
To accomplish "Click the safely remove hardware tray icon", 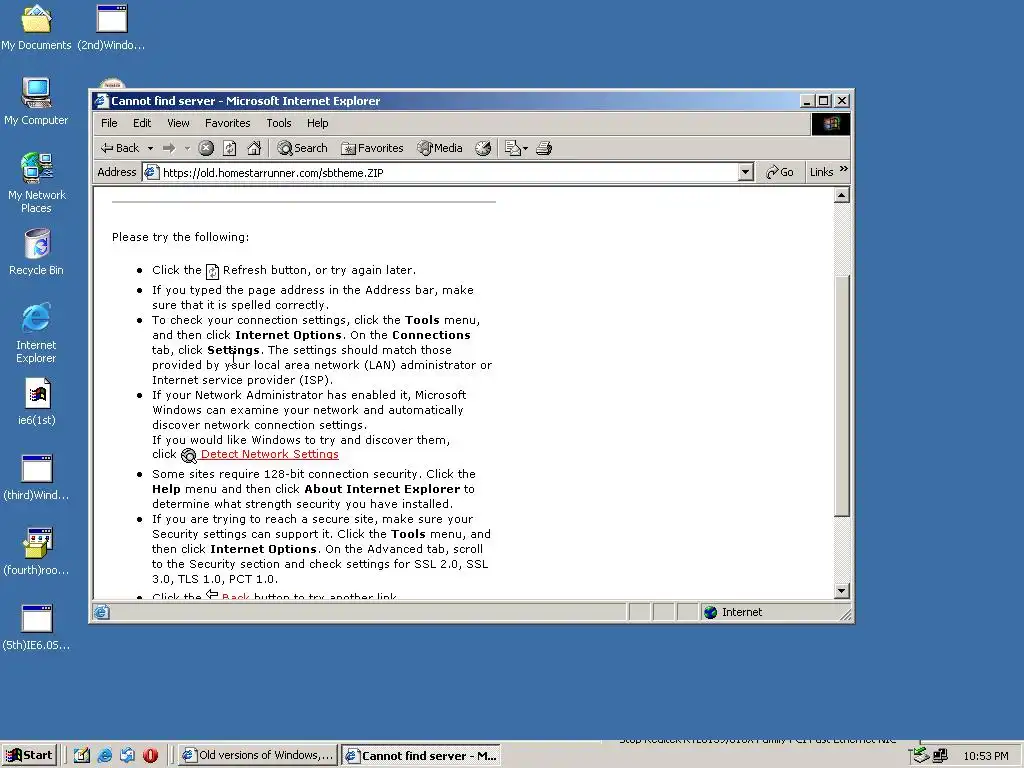I will [x=920, y=755].
